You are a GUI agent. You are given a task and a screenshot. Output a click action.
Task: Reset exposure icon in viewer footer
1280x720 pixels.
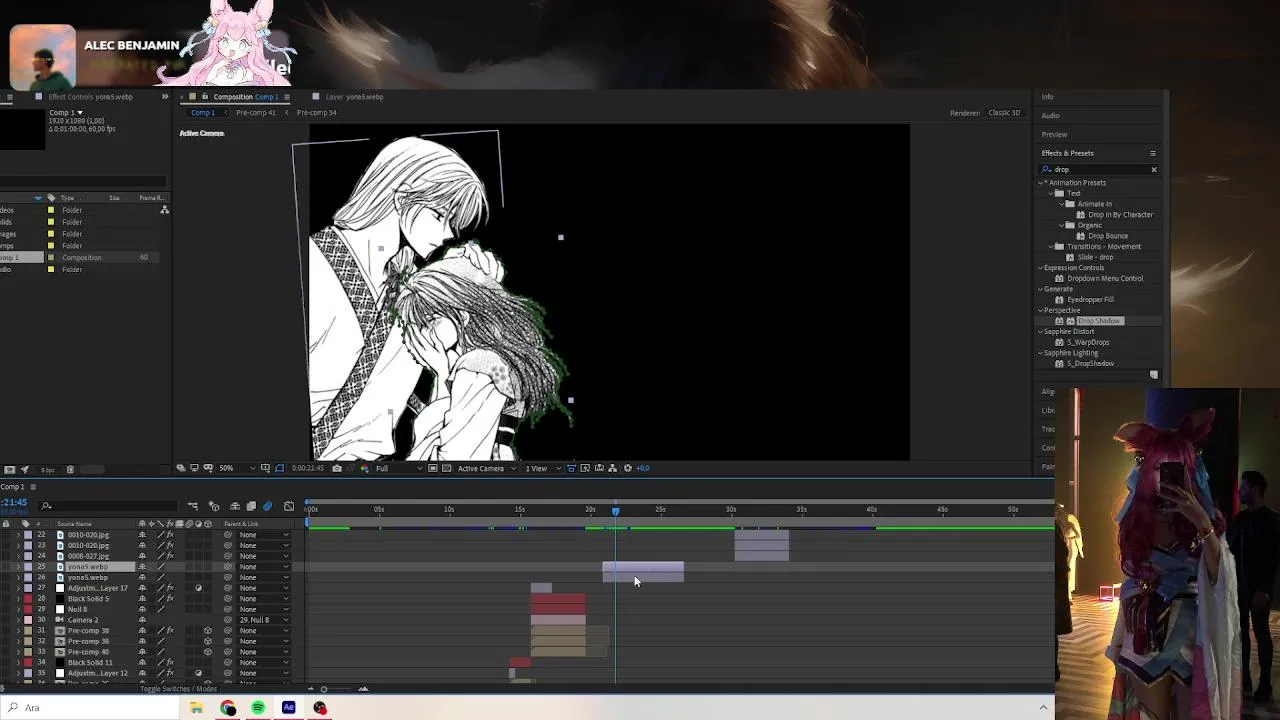click(x=628, y=468)
